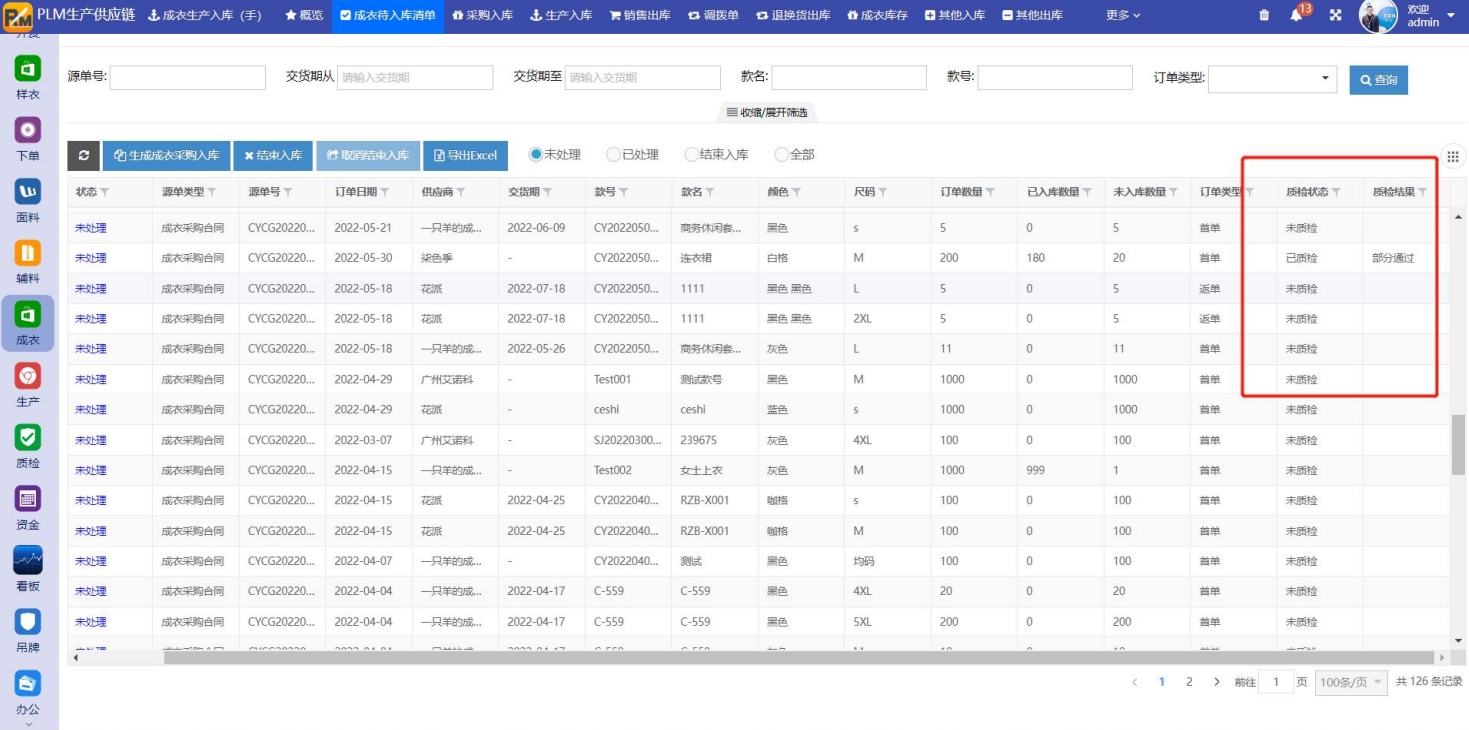Open the column settings grid icon
This screenshot has height=730, width=1469.
tap(1453, 156)
